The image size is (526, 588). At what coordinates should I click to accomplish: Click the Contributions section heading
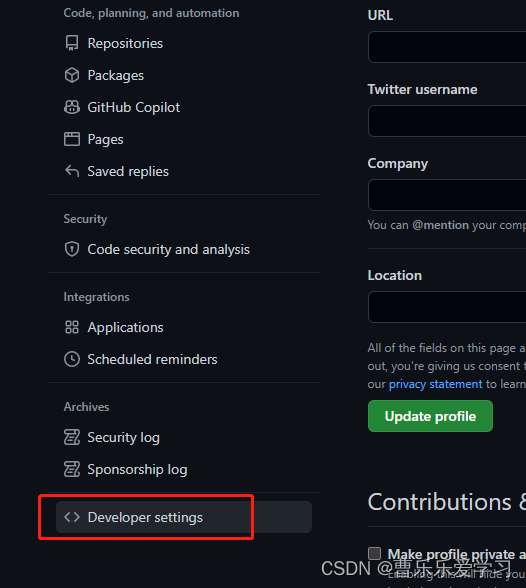[x=447, y=502]
